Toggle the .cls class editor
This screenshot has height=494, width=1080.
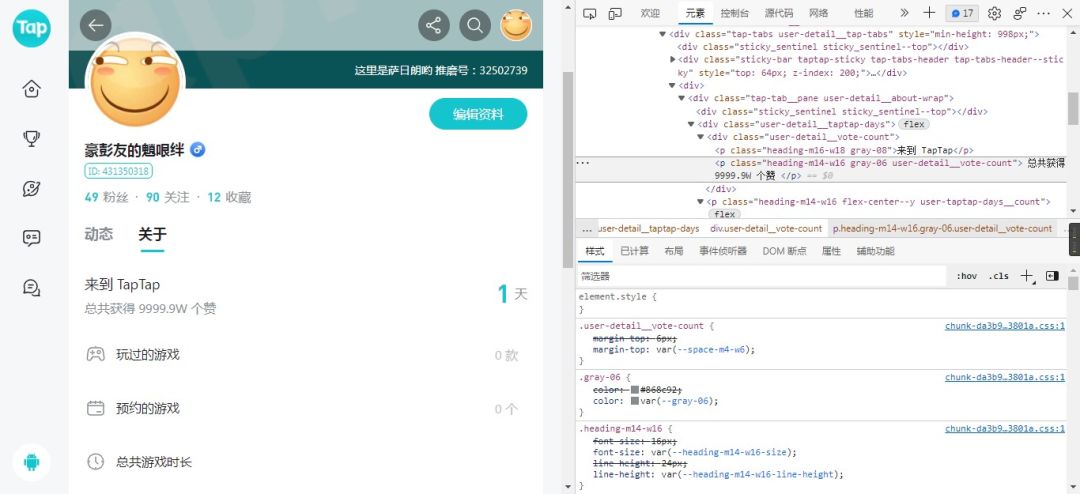(998, 276)
